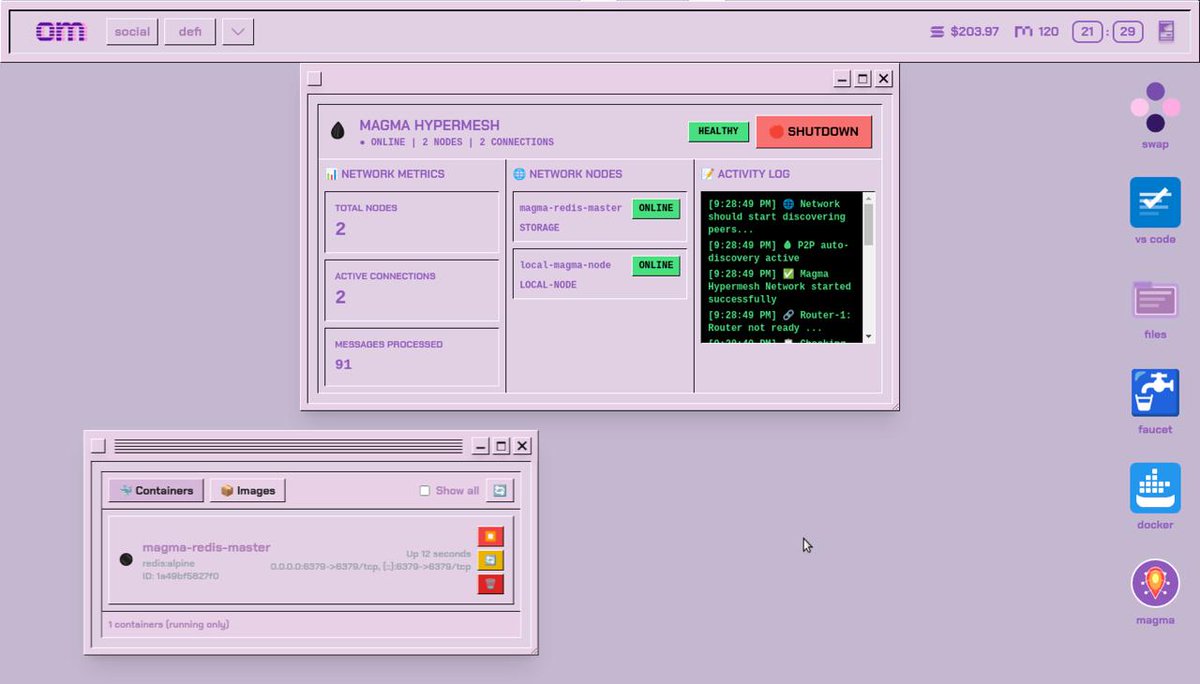
Task: Click the activity log scrollbar thumb
Action: pos(869,224)
